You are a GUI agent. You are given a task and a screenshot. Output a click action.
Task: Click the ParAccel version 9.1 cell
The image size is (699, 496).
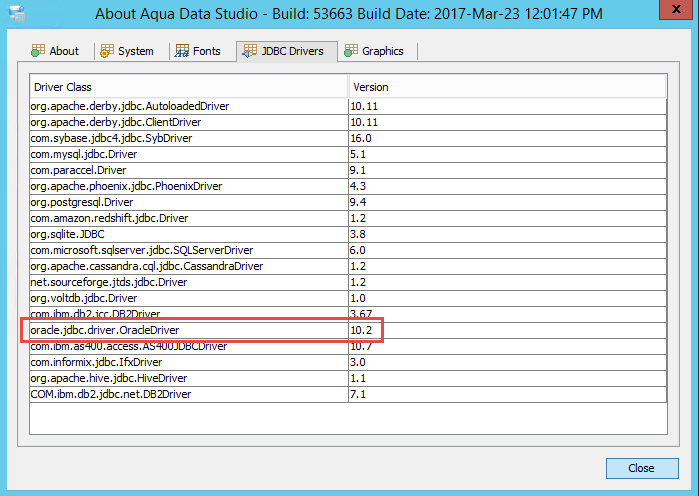point(507,170)
